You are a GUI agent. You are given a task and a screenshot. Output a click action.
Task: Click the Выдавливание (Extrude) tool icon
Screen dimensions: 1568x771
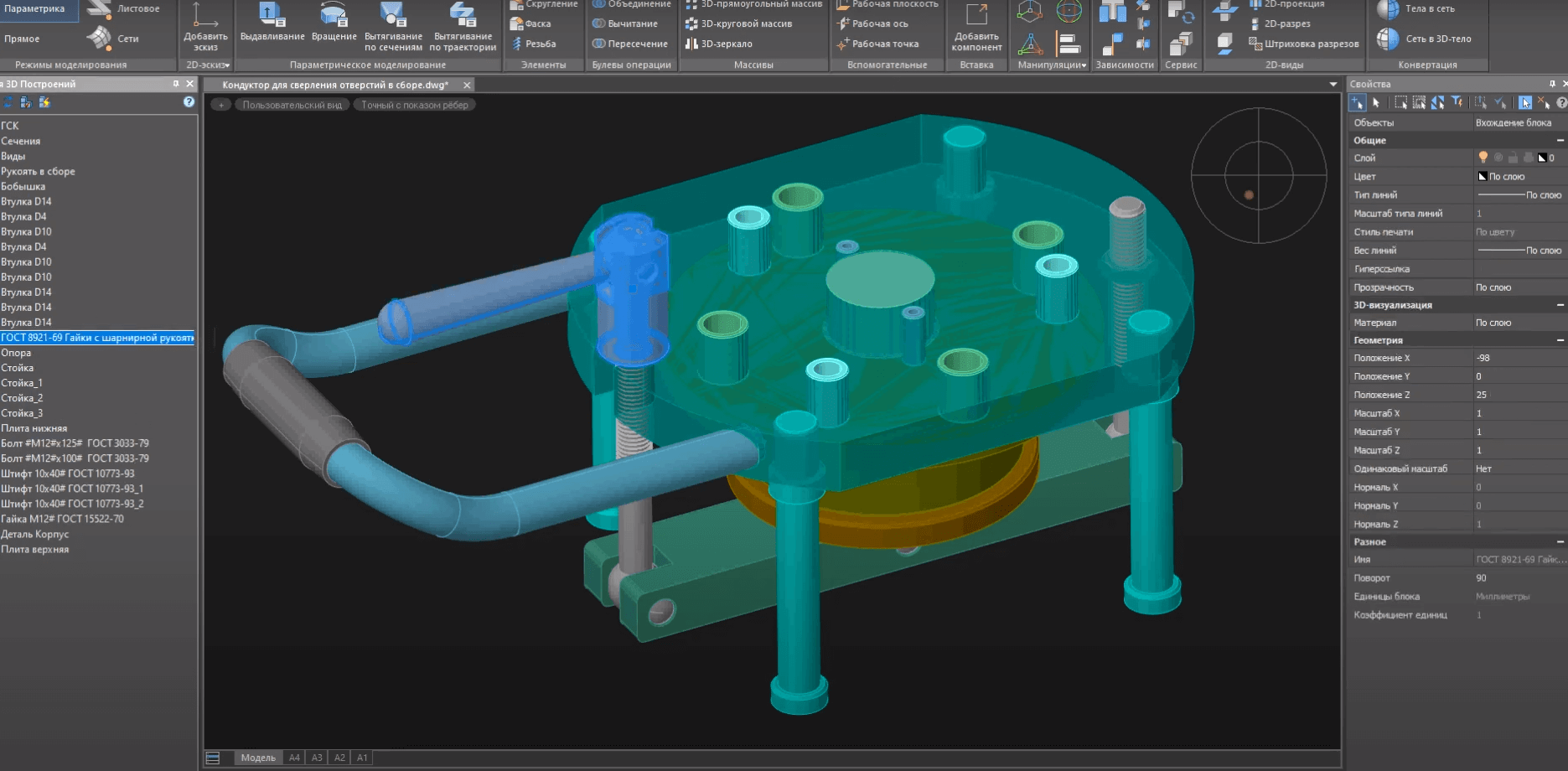point(272,15)
